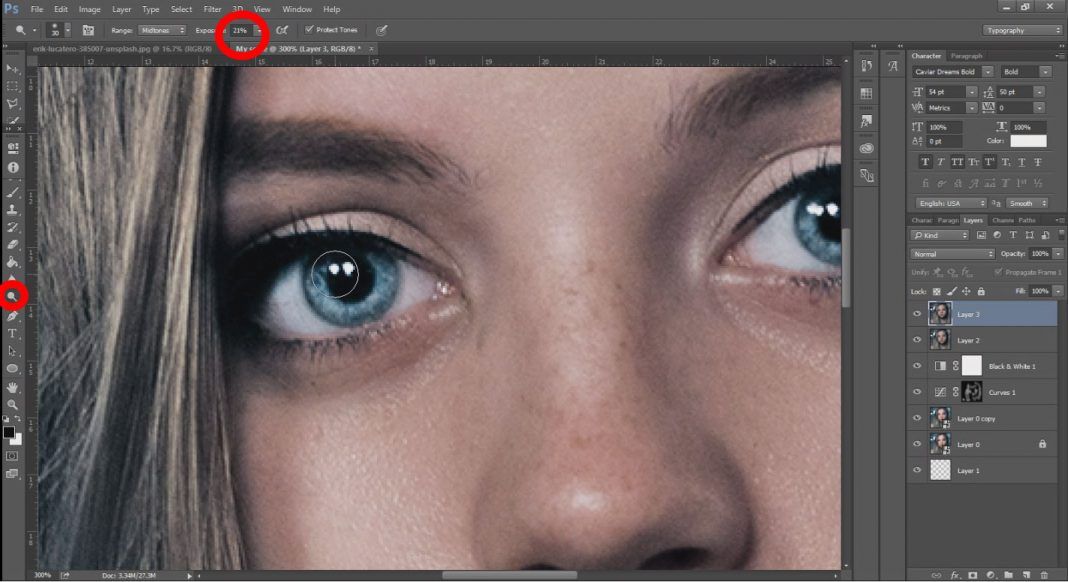The width and height of the screenshot is (1068, 582).
Task: Click the text Color swatch
Action: [1028, 141]
